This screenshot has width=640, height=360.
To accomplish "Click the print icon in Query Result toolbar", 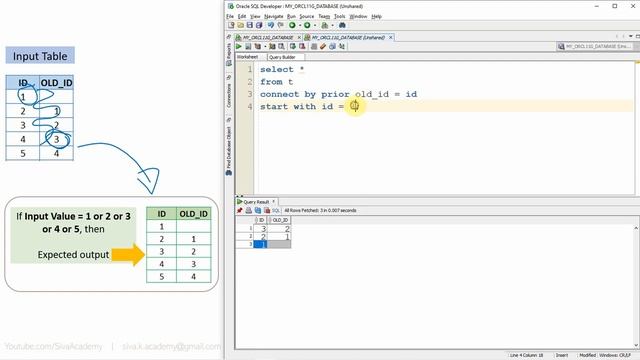I will point(249,211).
